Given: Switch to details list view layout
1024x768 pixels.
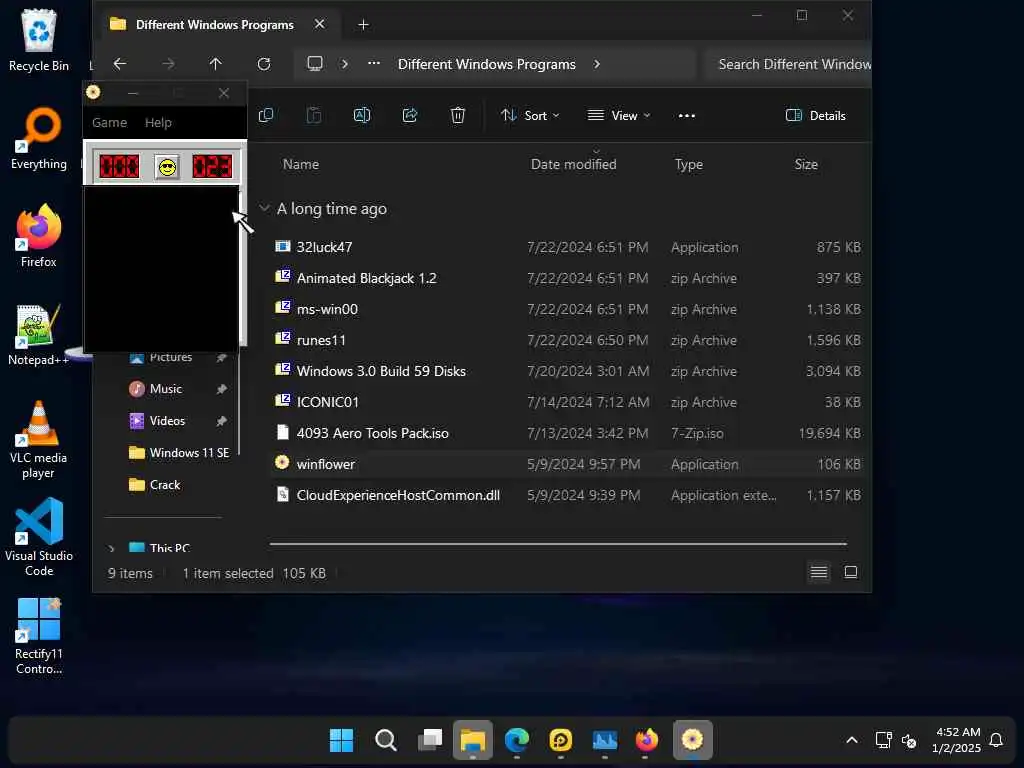Looking at the screenshot, I should point(819,573).
